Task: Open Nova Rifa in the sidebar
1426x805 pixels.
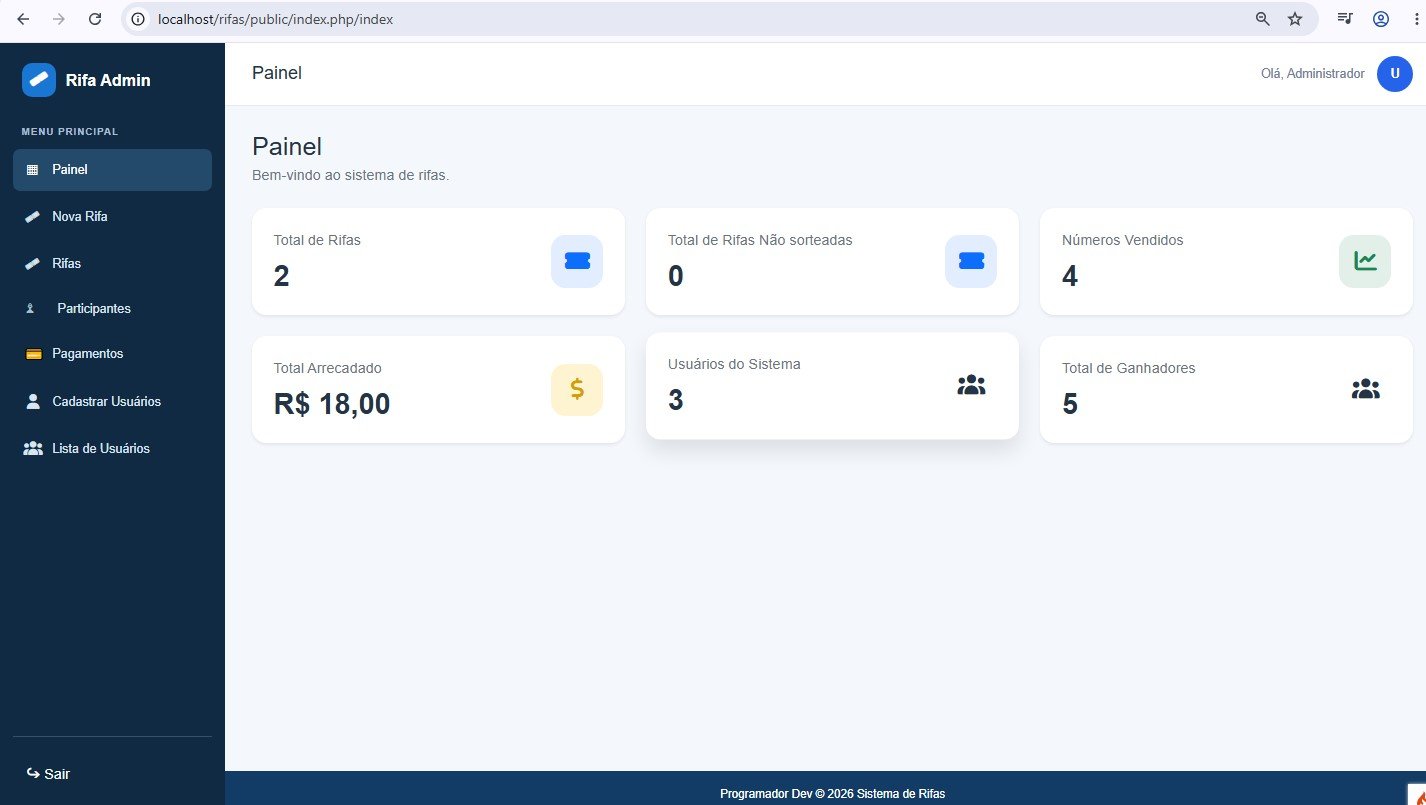Action: click(112, 216)
